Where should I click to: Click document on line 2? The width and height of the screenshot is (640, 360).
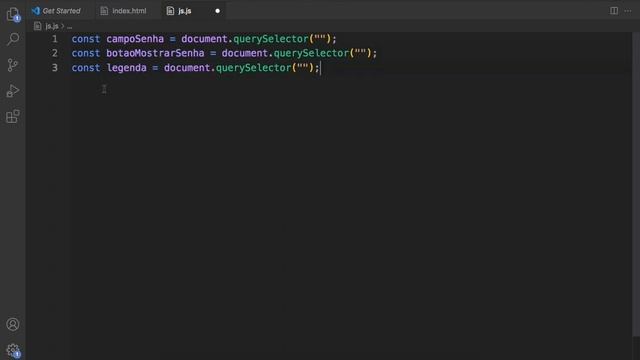pos(245,53)
